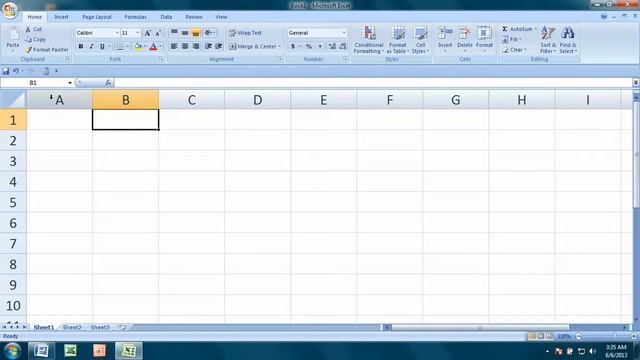The width and height of the screenshot is (640, 360).
Task: Click the Copy icon
Action: coord(28,40)
